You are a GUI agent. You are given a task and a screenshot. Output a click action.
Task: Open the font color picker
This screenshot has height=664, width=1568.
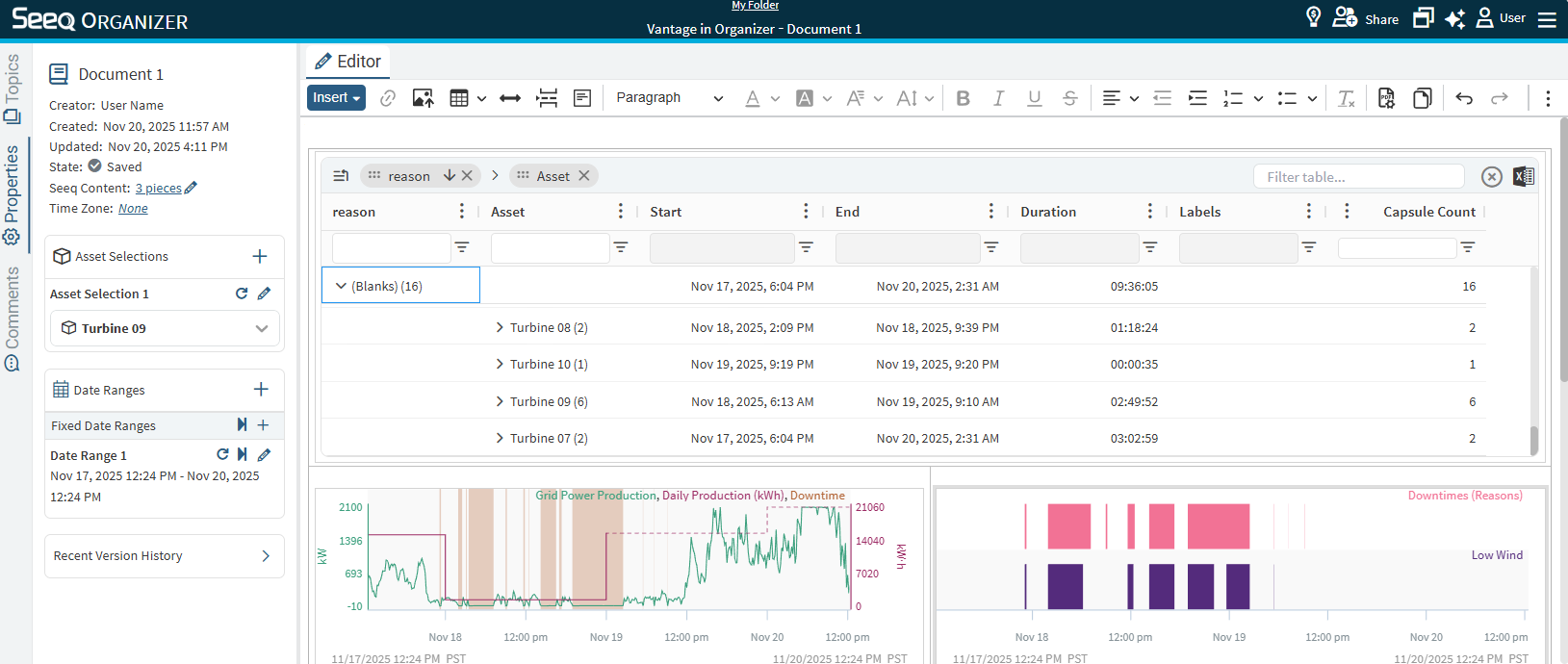pyautogui.click(x=753, y=98)
